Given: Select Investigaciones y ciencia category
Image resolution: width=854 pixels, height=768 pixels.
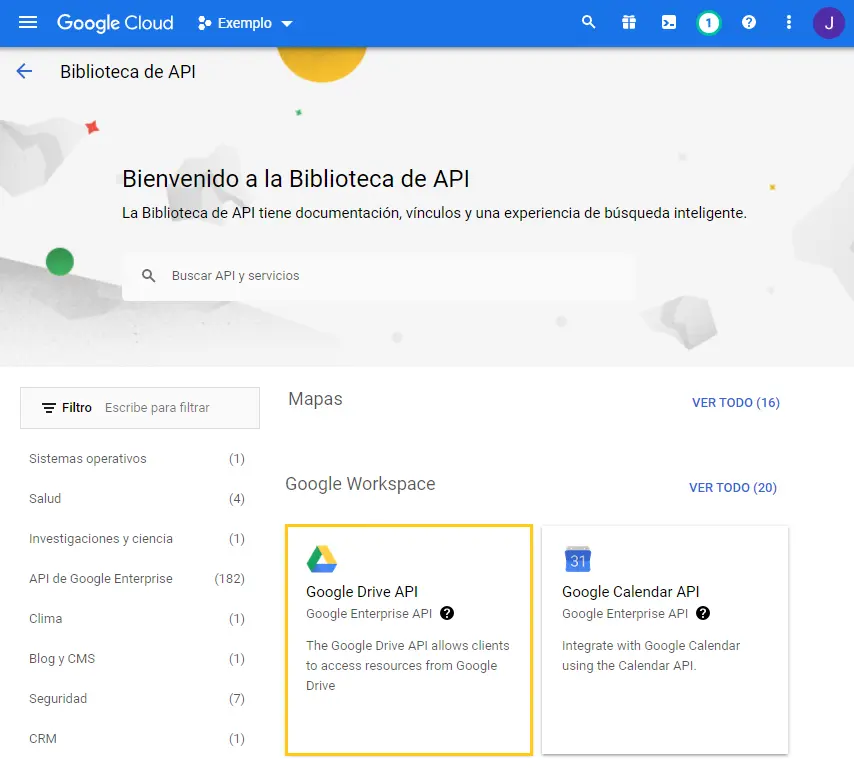Looking at the screenshot, I should (x=137, y=539).
